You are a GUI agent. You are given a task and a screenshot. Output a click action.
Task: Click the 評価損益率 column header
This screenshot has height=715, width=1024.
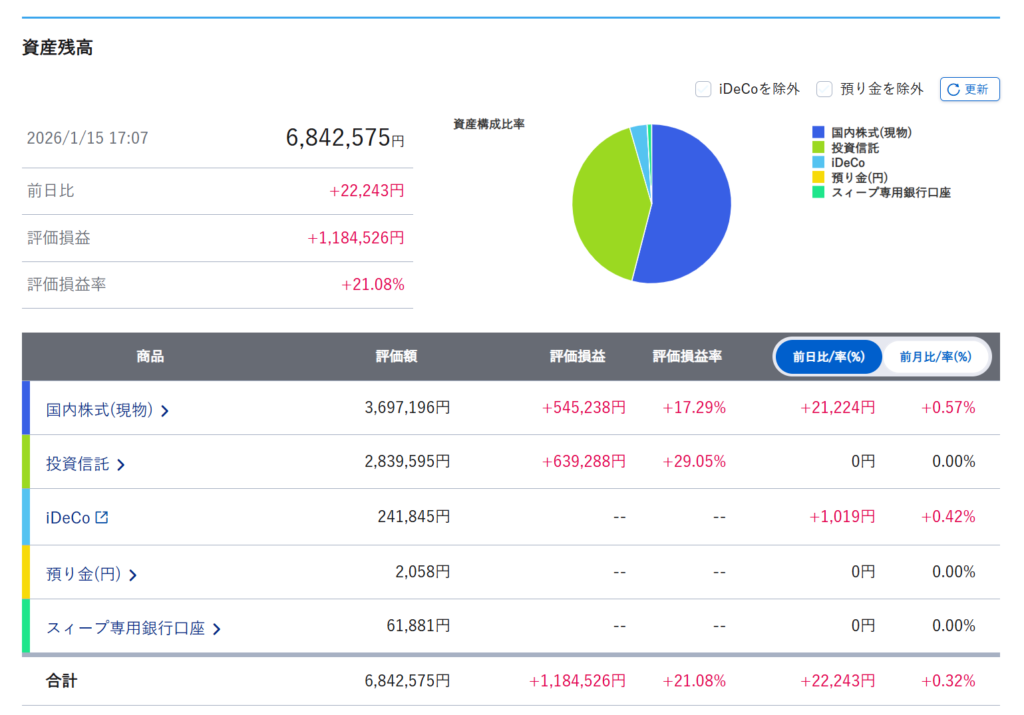pyautogui.click(x=687, y=356)
